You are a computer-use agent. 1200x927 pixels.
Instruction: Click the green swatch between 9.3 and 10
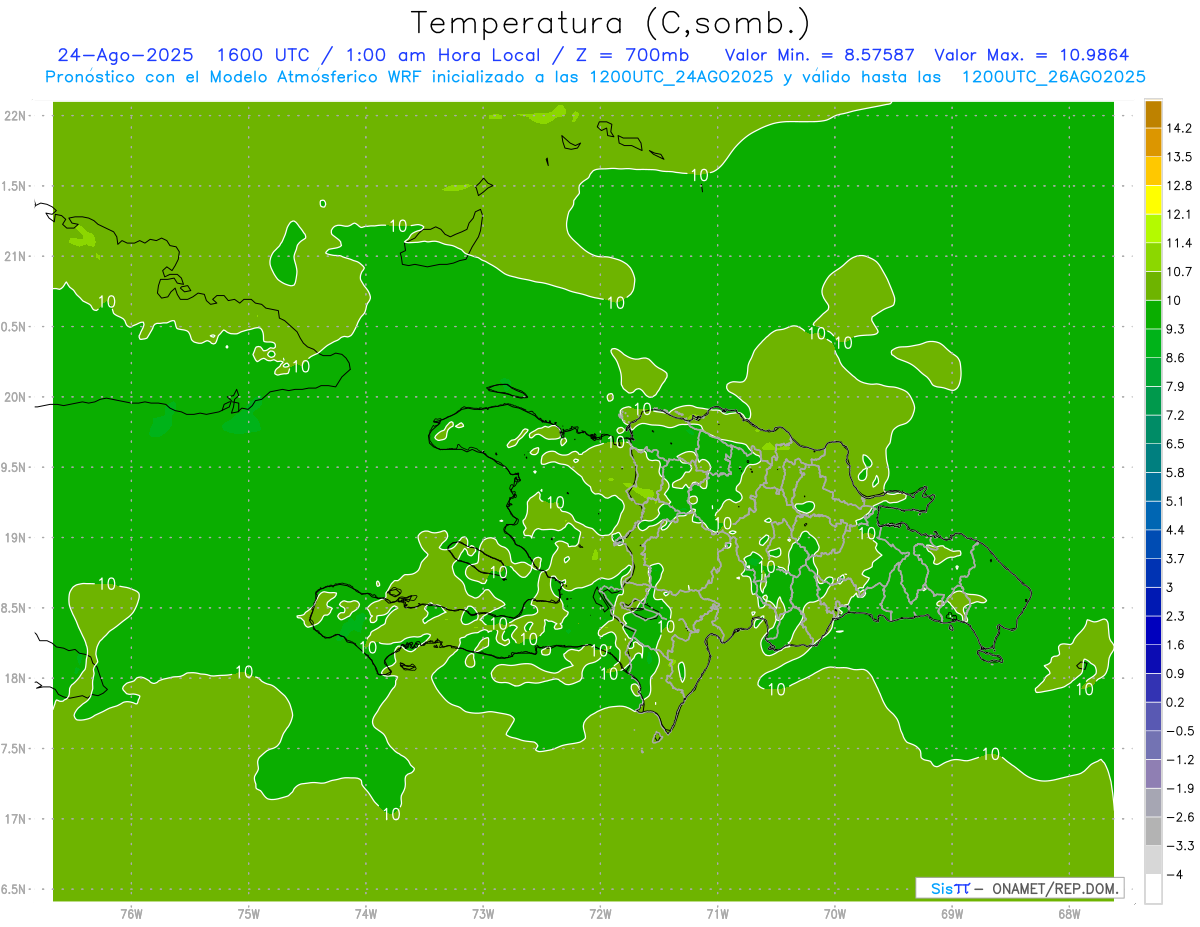tap(1153, 314)
